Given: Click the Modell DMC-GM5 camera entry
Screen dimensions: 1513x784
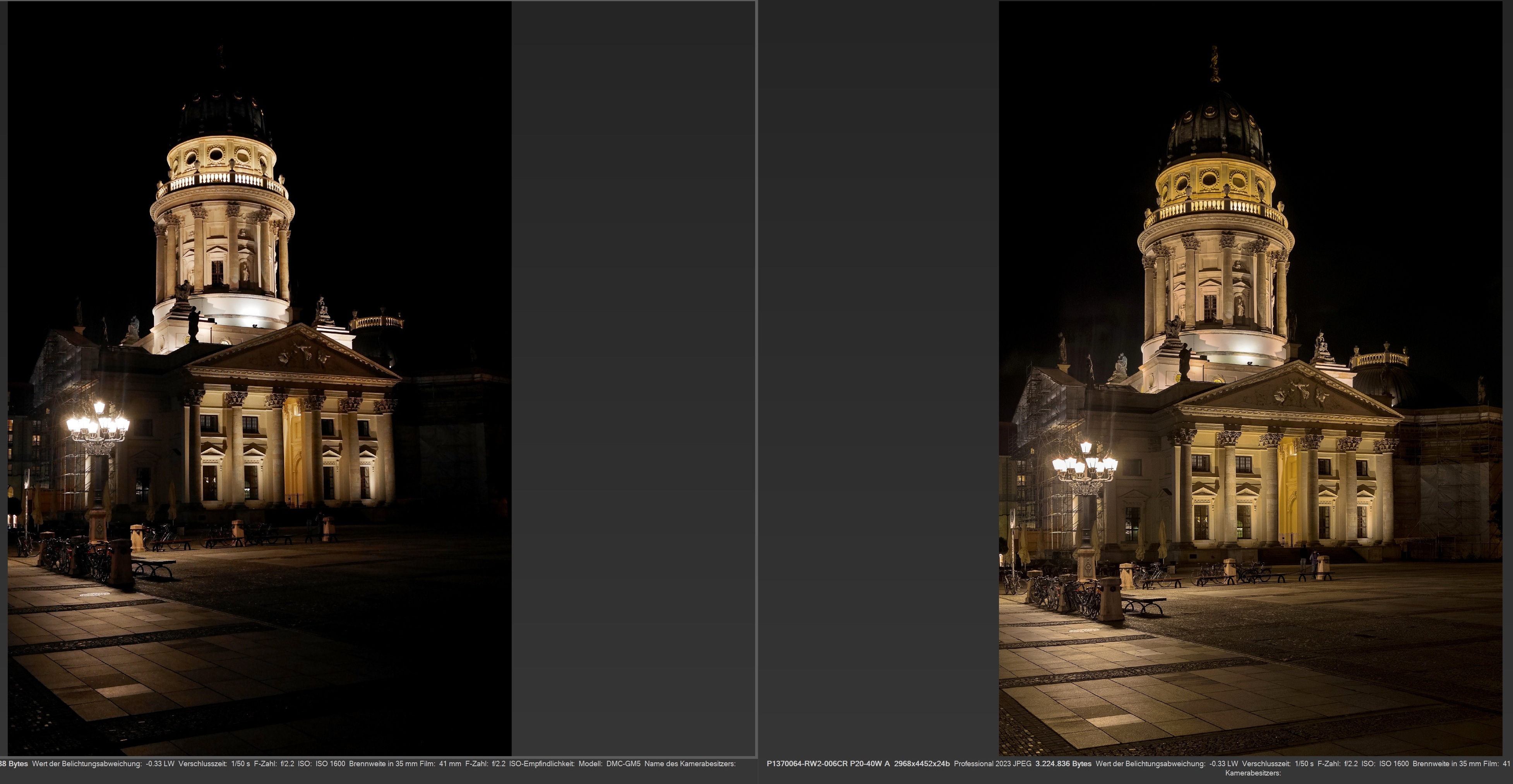Looking at the screenshot, I should pos(609,764).
